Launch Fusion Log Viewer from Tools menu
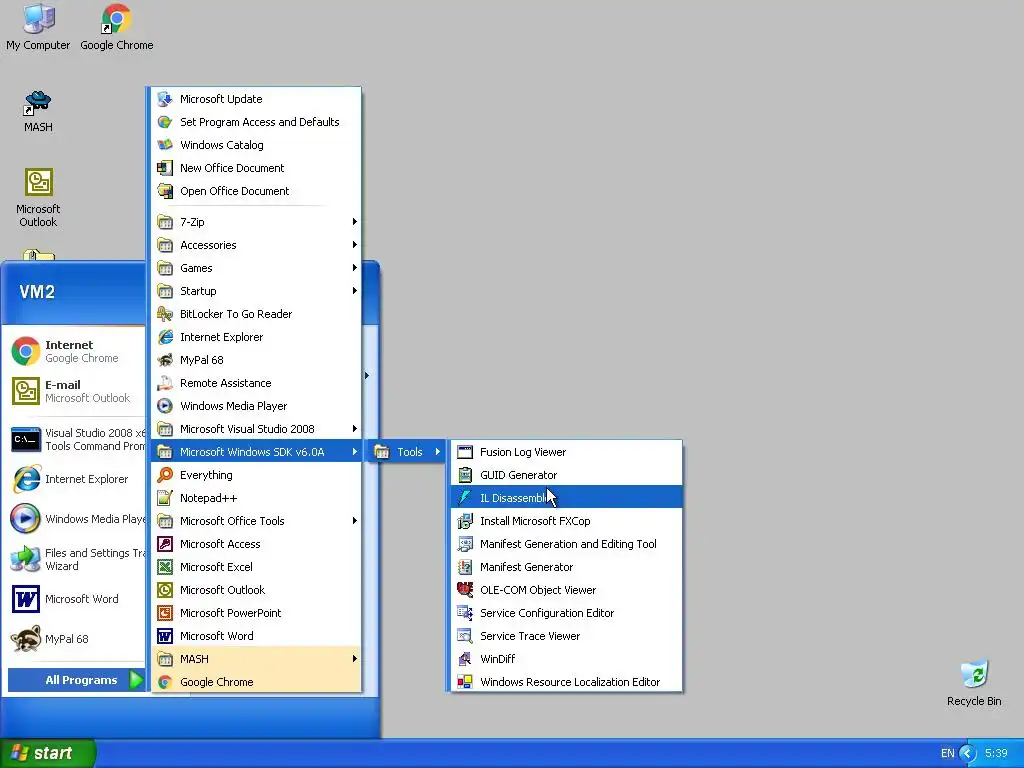1024x768 pixels. coord(566,452)
